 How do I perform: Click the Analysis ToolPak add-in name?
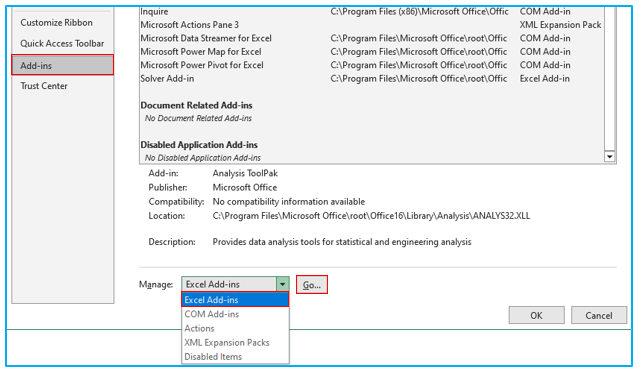coord(245,173)
